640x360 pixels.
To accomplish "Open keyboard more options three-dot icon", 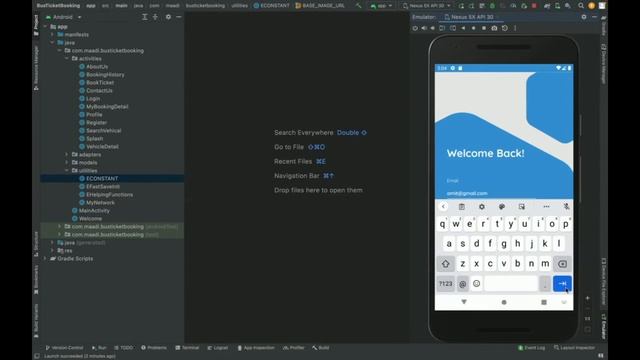I will click(x=546, y=207).
